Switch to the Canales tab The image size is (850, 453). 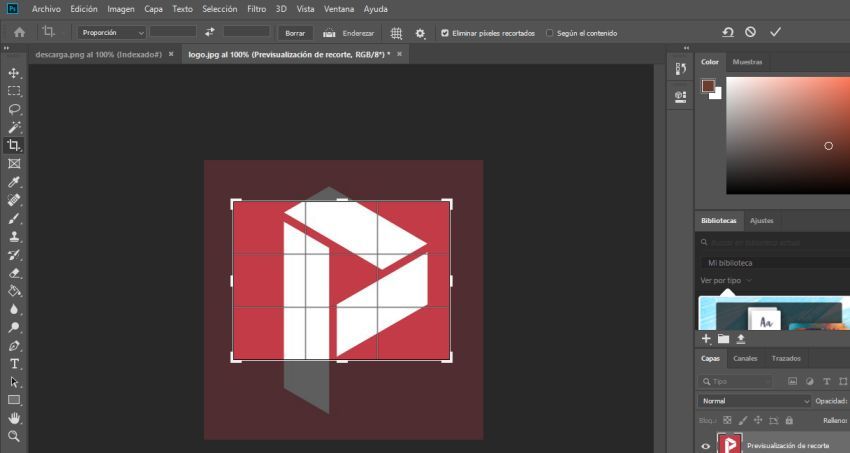(745, 358)
